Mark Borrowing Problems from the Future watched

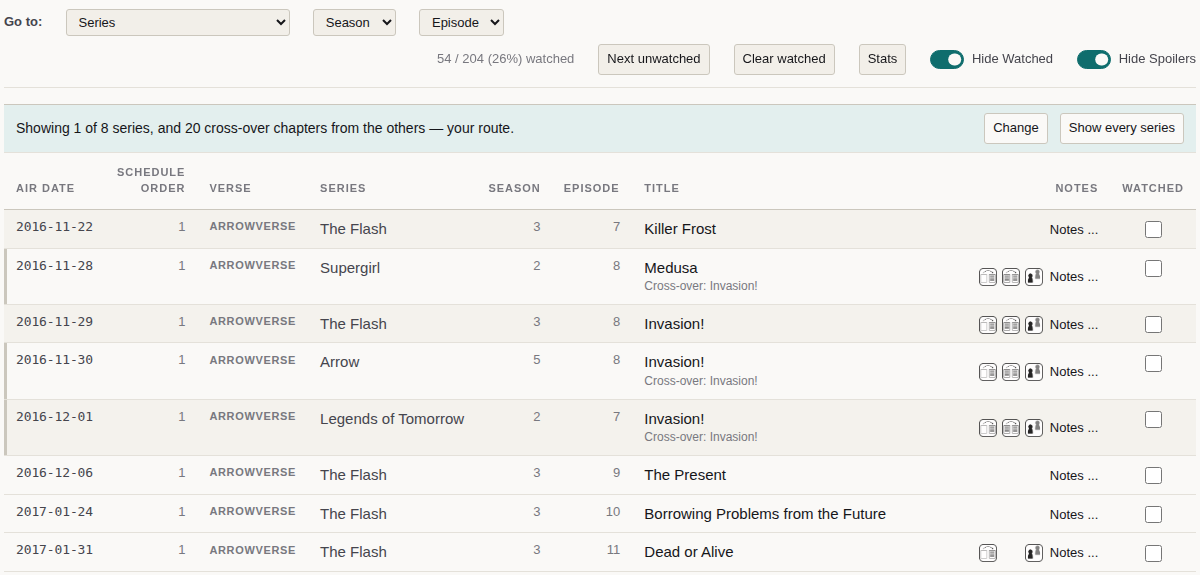pyautogui.click(x=1153, y=514)
